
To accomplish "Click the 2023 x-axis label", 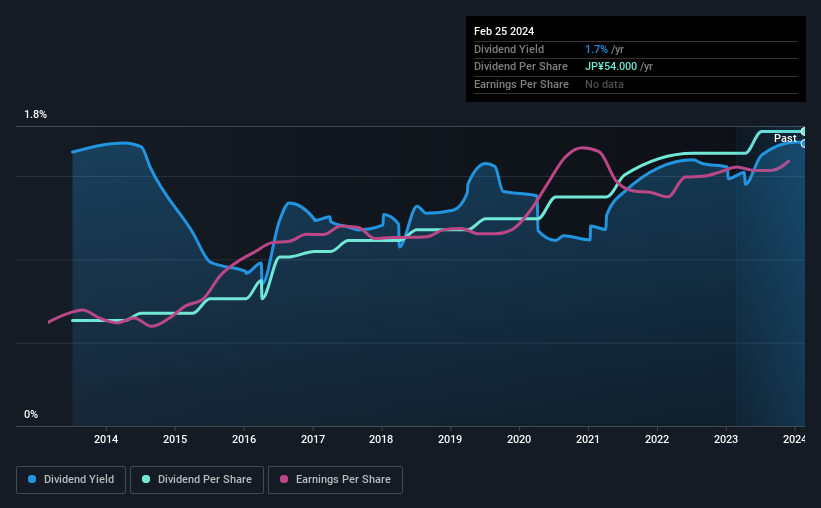I will coord(726,439).
